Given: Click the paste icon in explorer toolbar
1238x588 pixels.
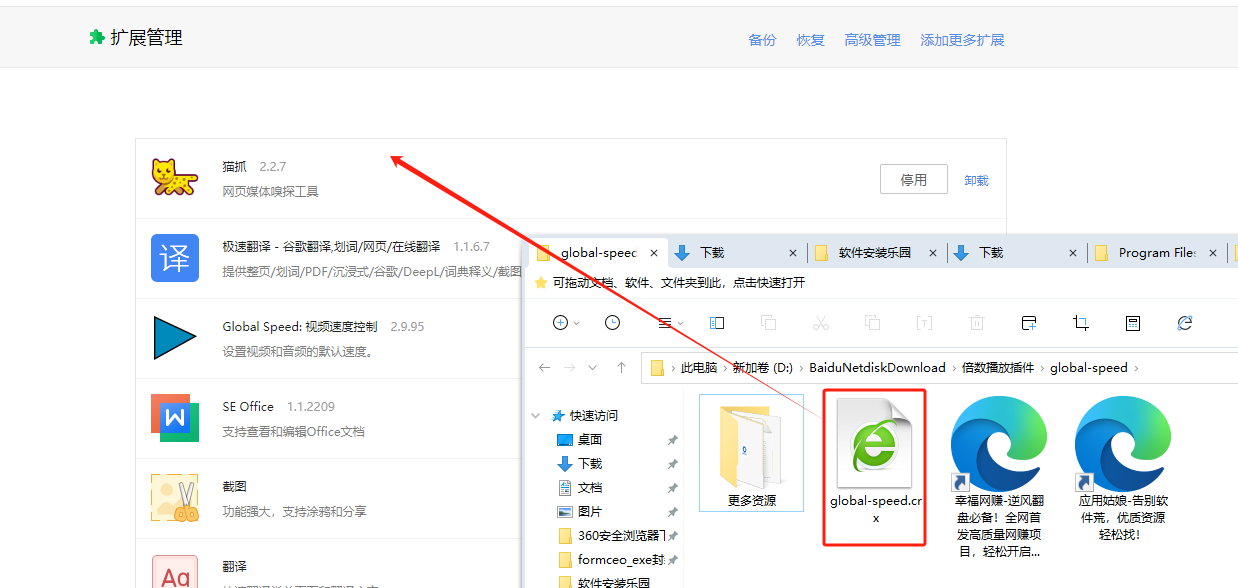Looking at the screenshot, I should click(872, 322).
